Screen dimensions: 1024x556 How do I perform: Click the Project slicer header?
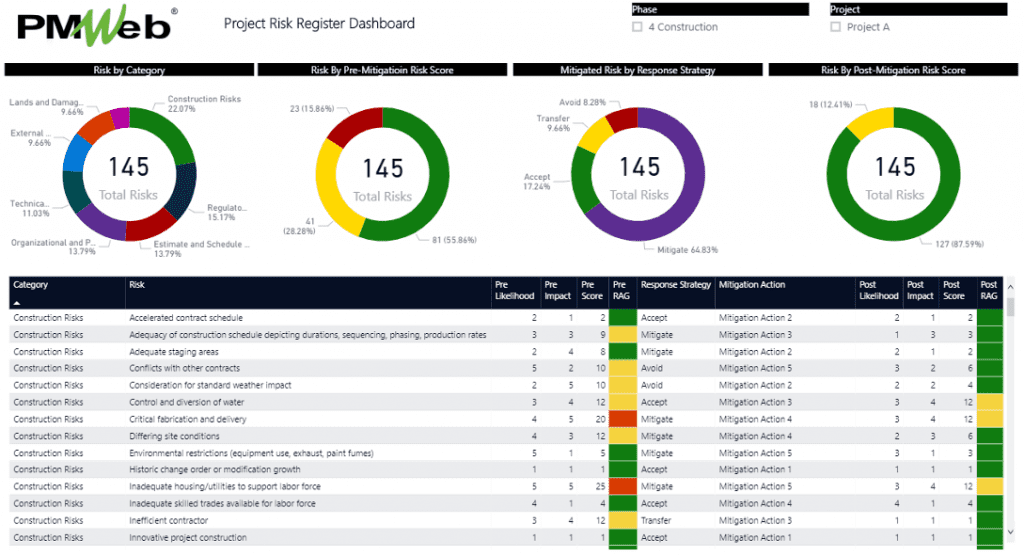click(918, 9)
